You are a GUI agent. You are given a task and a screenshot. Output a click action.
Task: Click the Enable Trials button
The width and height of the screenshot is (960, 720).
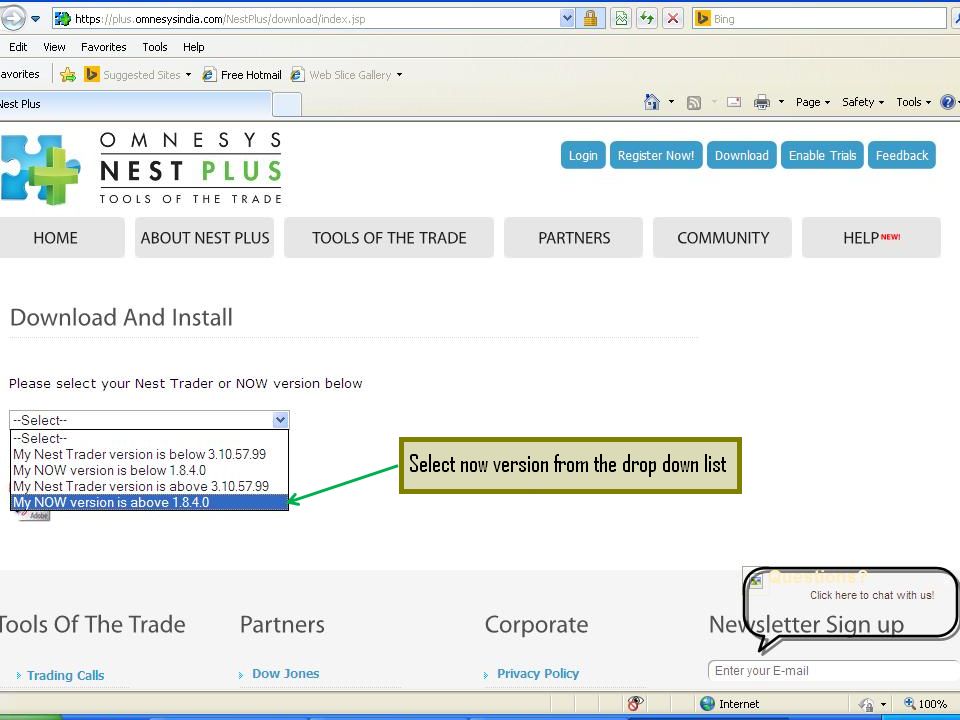[822, 156]
